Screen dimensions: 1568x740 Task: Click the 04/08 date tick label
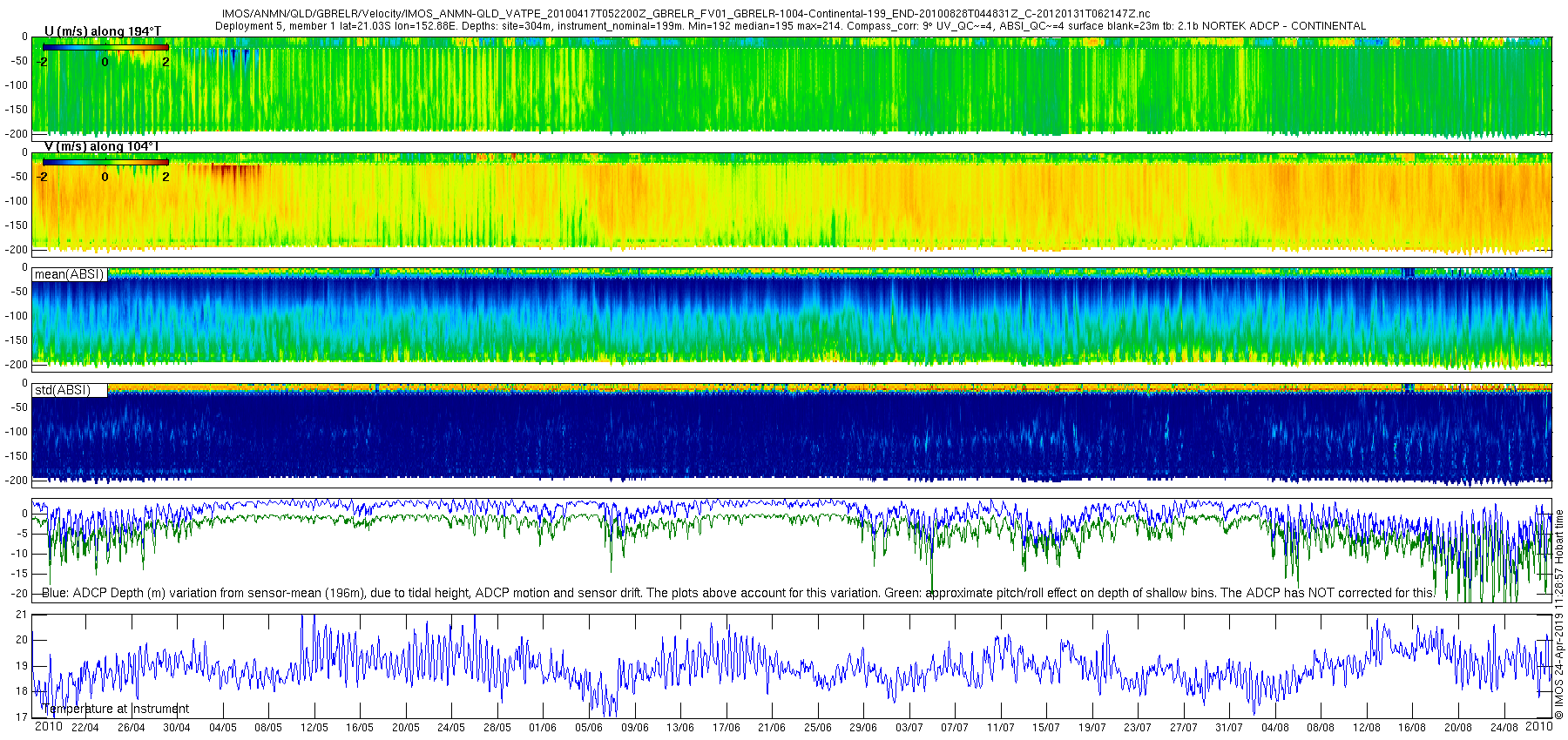click(x=1275, y=728)
